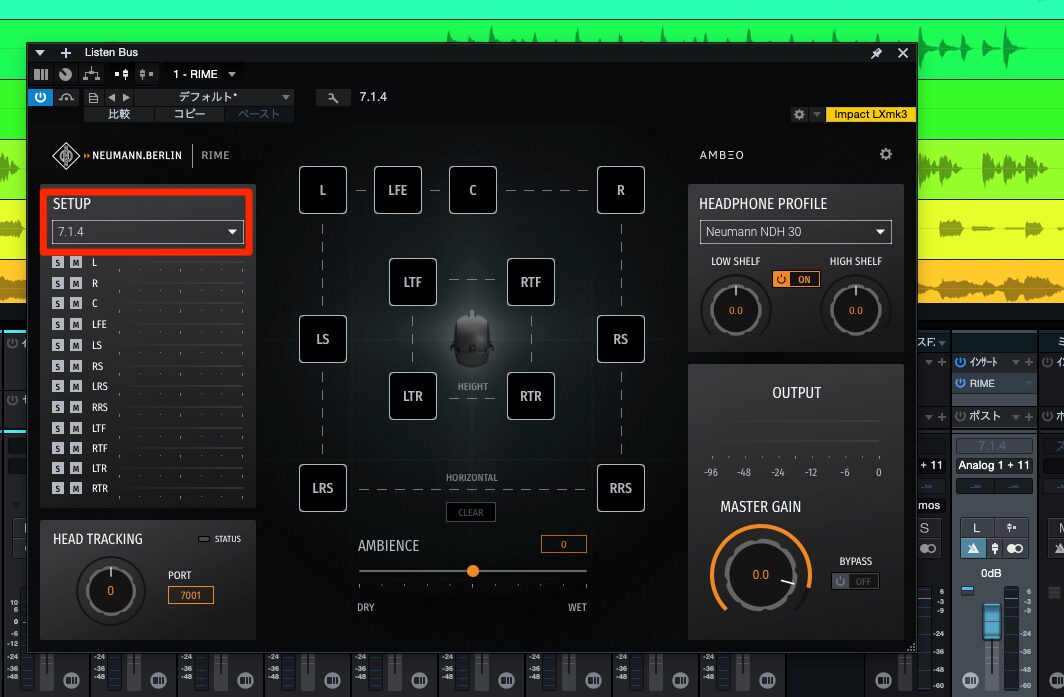The height and width of the screenshot is (697, 1064).
Task: Click the CLEAR button under HORIZONTAL
Action: coord(471,513)
